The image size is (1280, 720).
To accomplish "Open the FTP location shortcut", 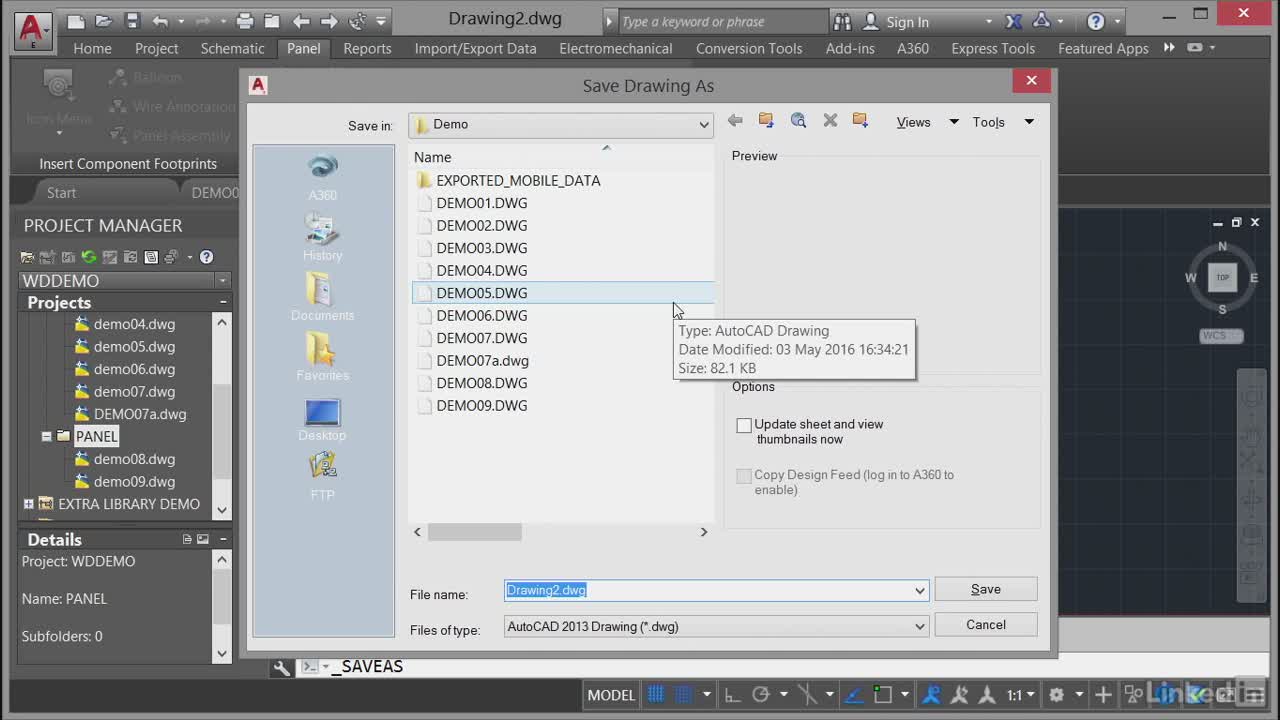I will (322, 476).
